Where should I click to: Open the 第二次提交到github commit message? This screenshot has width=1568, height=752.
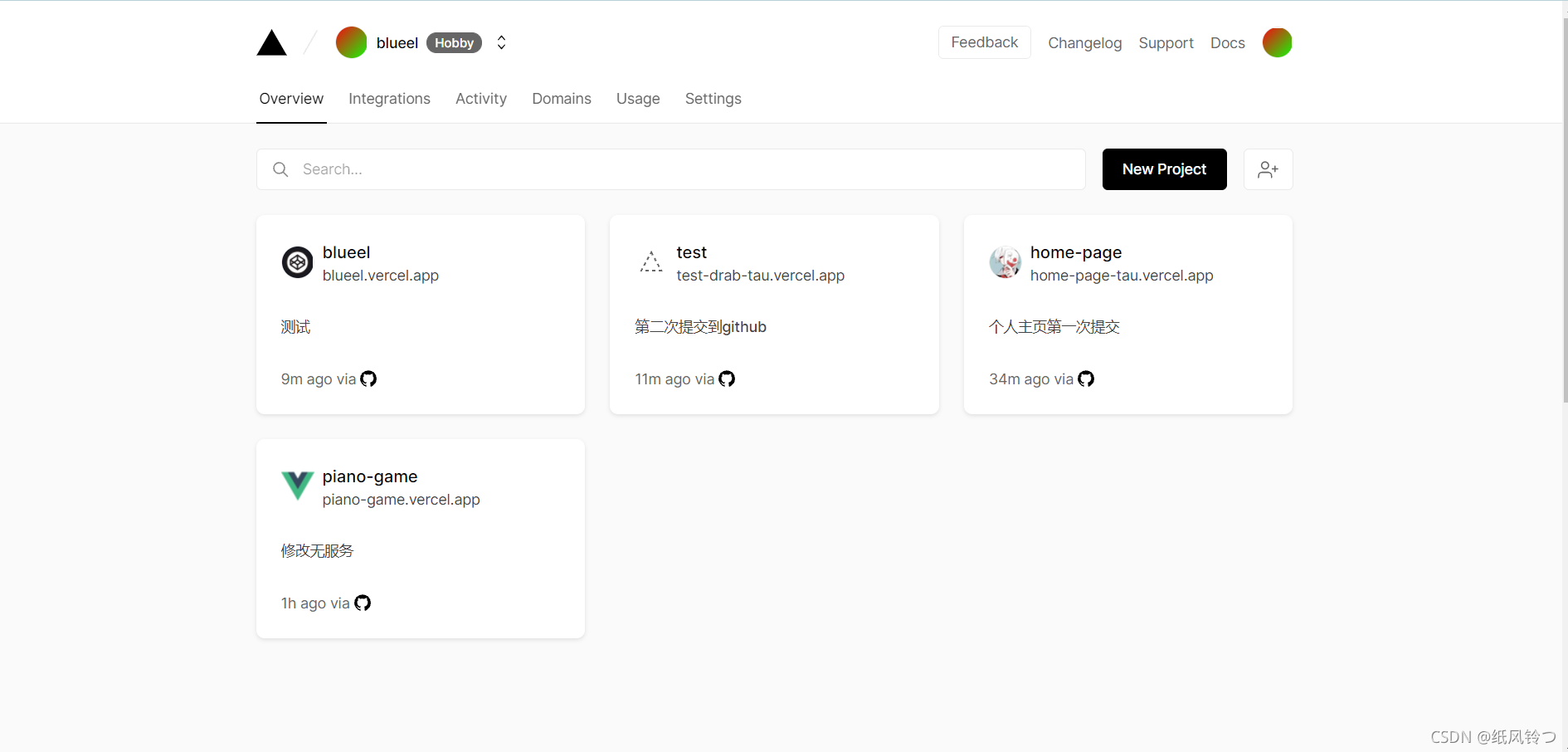[x=700, y=327]
